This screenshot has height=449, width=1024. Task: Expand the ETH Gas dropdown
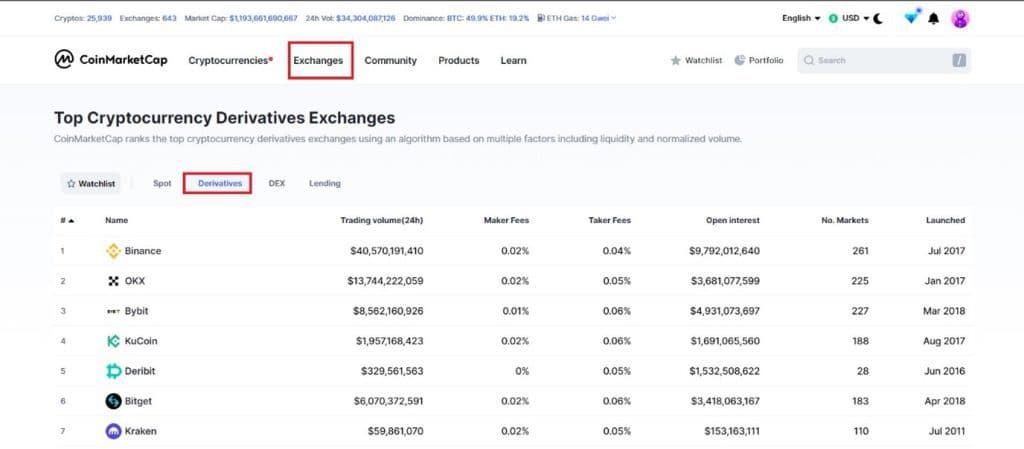577,18
